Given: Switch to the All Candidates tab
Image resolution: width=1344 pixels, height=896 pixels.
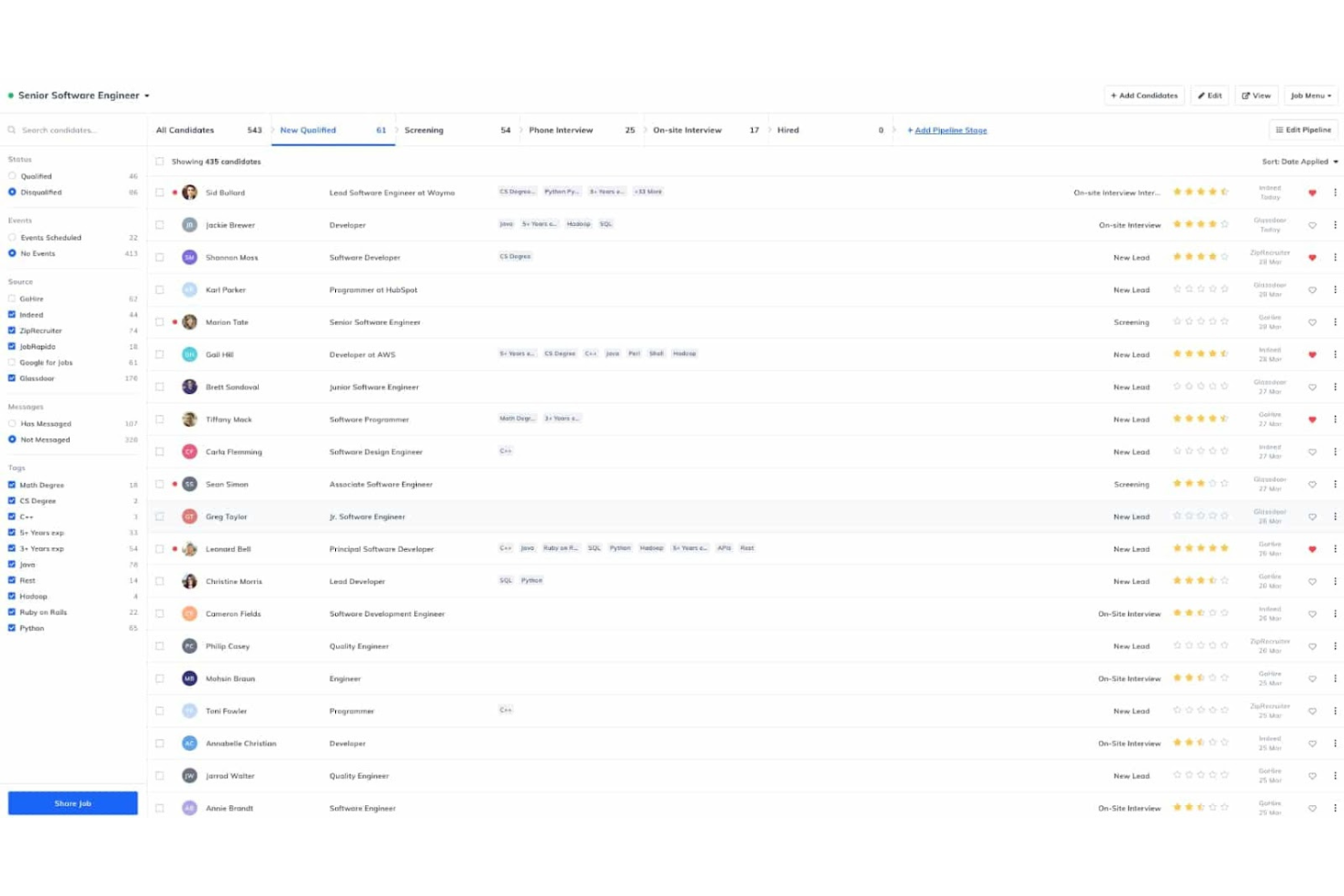Looking at the screenshot, I should (x=209, y=130).
